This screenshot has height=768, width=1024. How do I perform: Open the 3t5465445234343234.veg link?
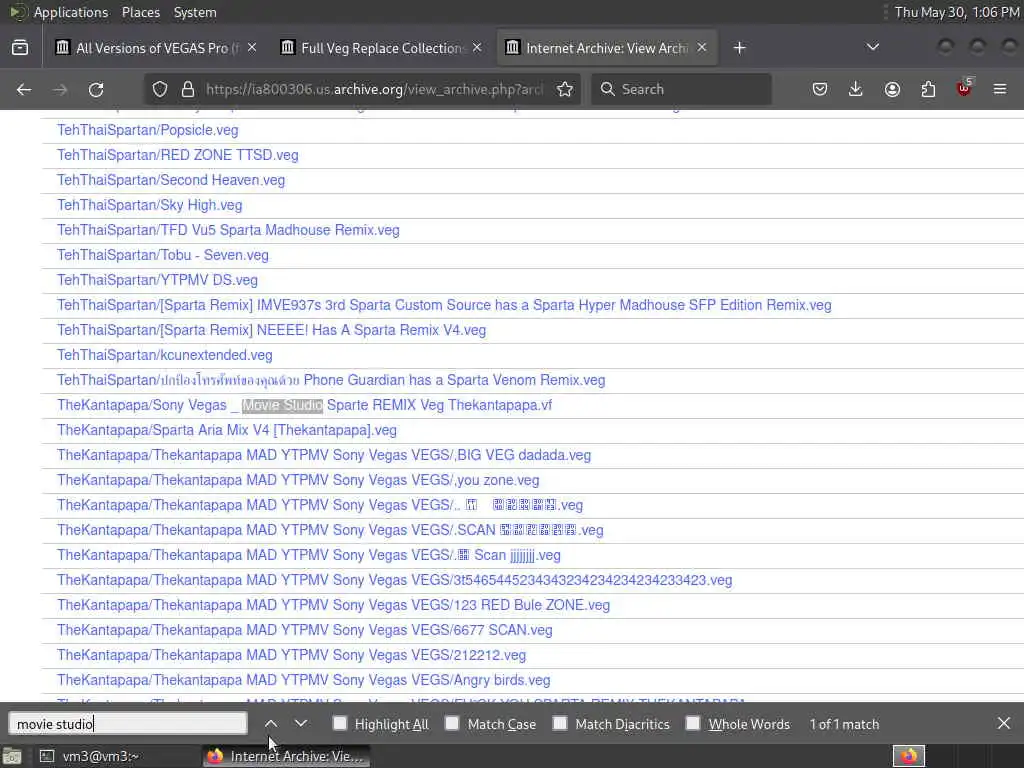(394, 580)
